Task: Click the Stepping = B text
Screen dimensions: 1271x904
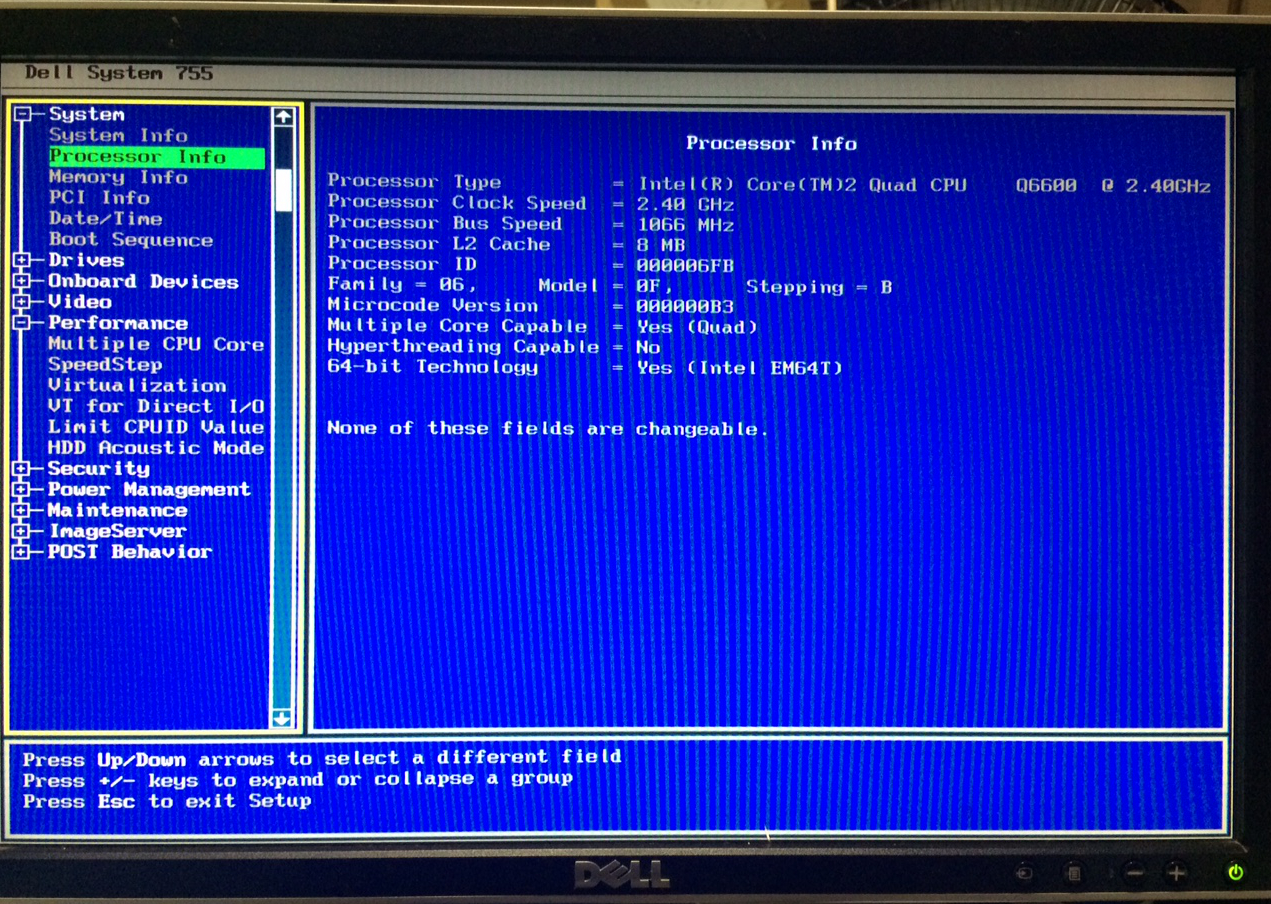Action: coord(819,287)
